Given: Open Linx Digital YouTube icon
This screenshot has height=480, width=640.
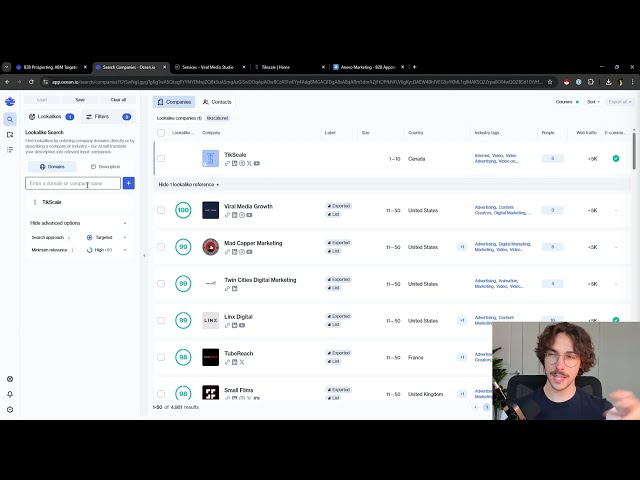Looking at the screenshot, I should 242,325.
